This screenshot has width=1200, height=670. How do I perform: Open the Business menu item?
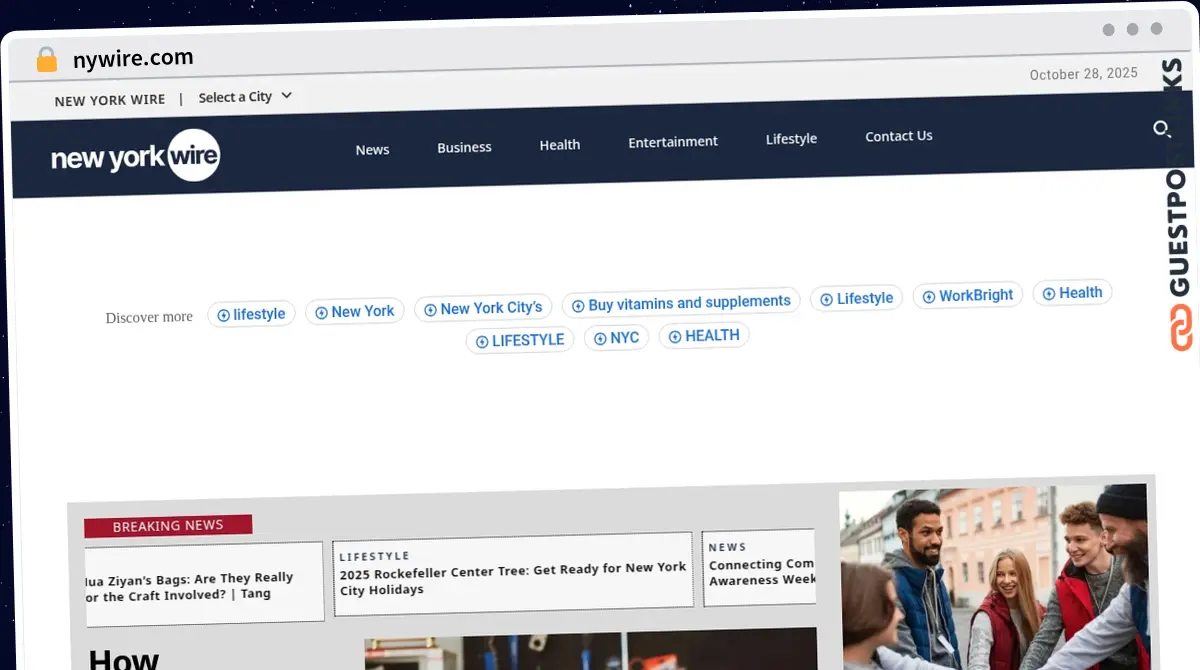464,147
